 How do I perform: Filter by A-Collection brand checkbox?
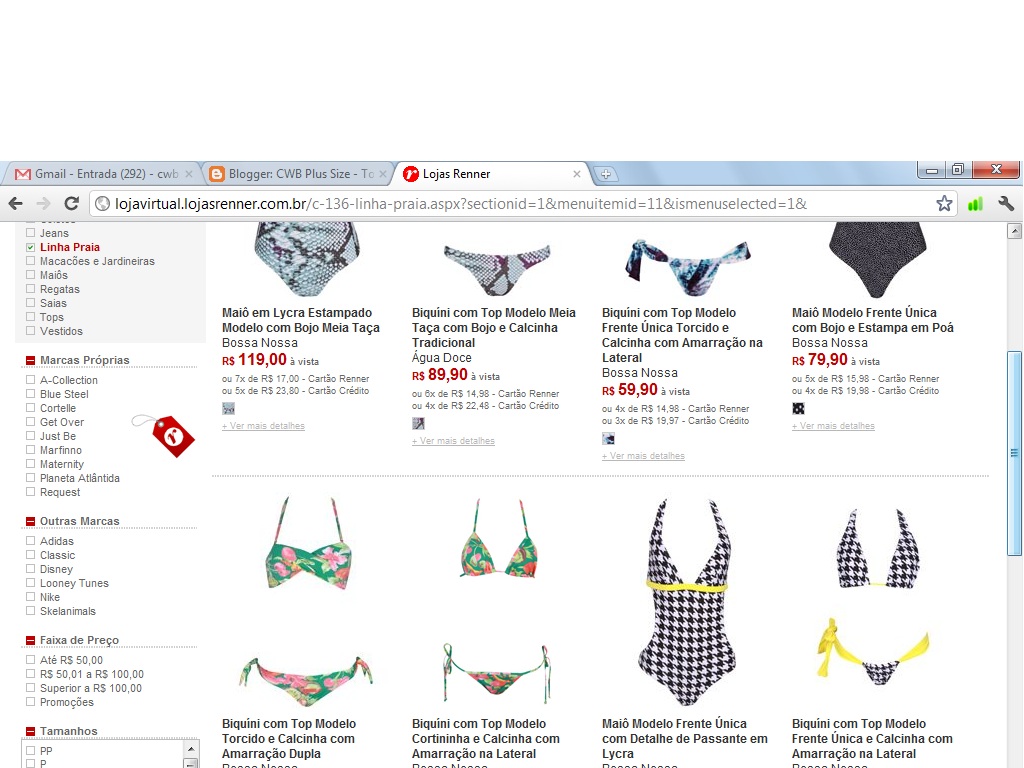(30, 379)
